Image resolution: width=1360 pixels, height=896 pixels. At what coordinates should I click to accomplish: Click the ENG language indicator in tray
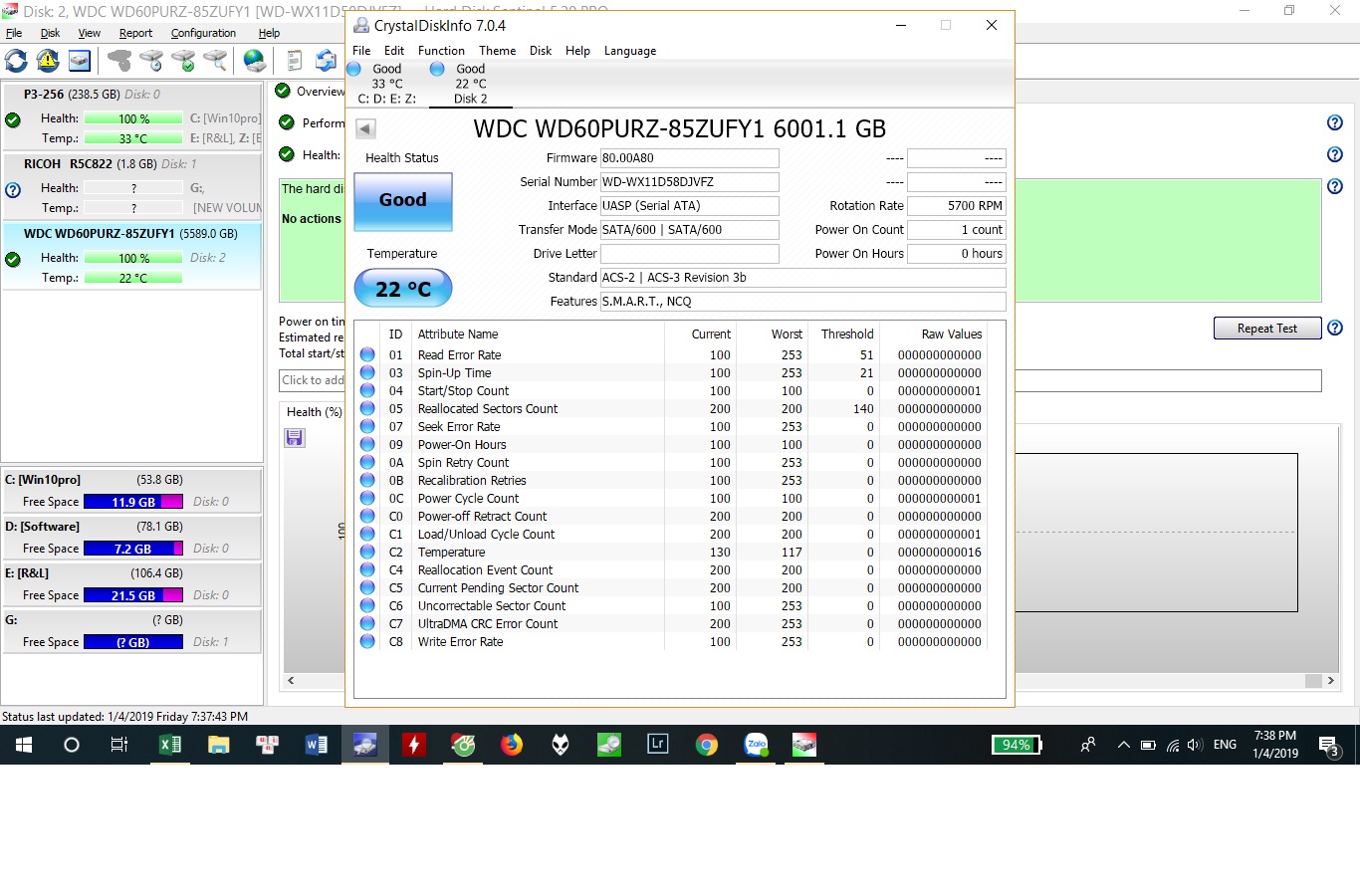point(1226,745)
